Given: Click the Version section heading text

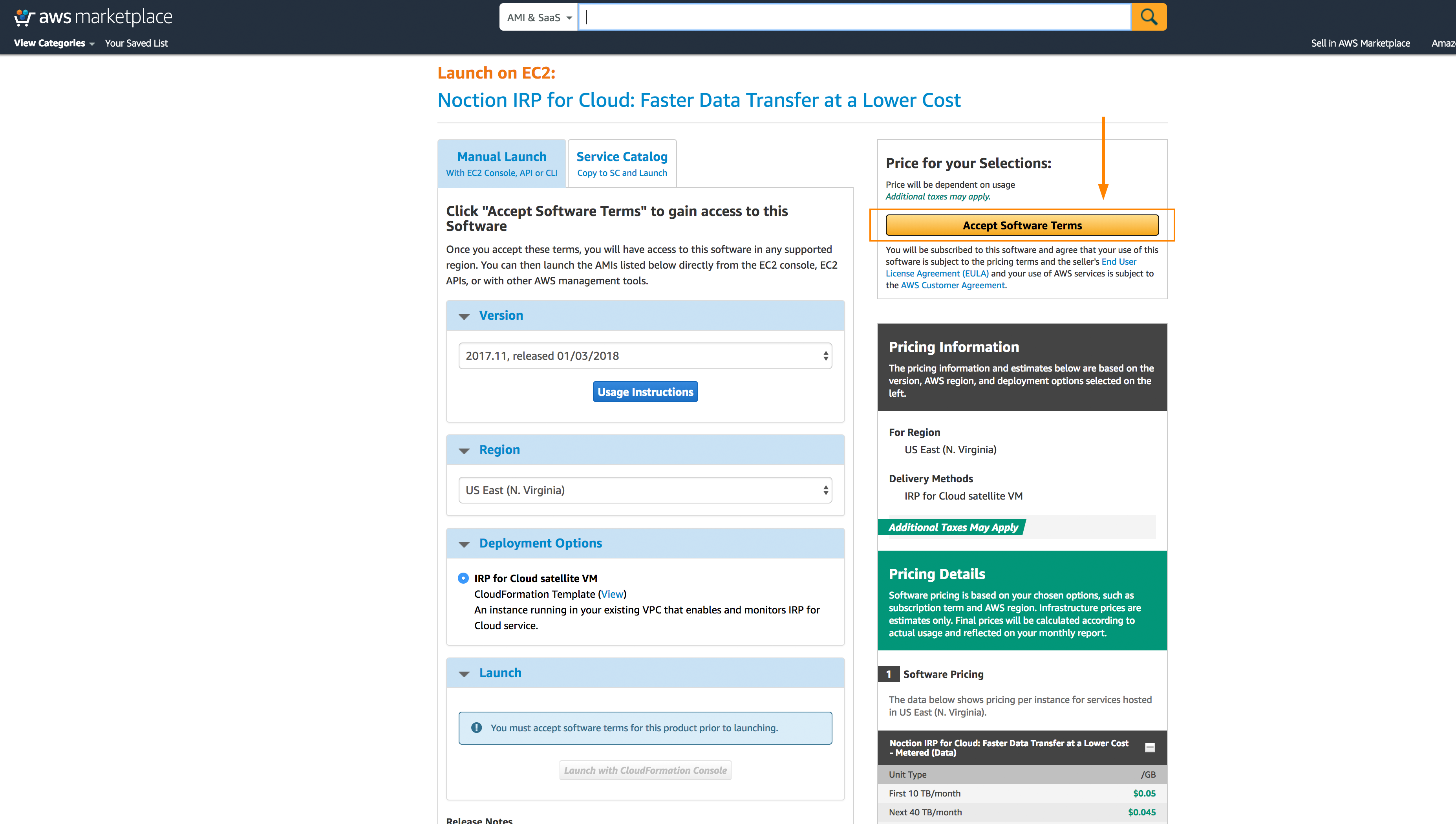Looking at the screenshot, I should (501, 315).
